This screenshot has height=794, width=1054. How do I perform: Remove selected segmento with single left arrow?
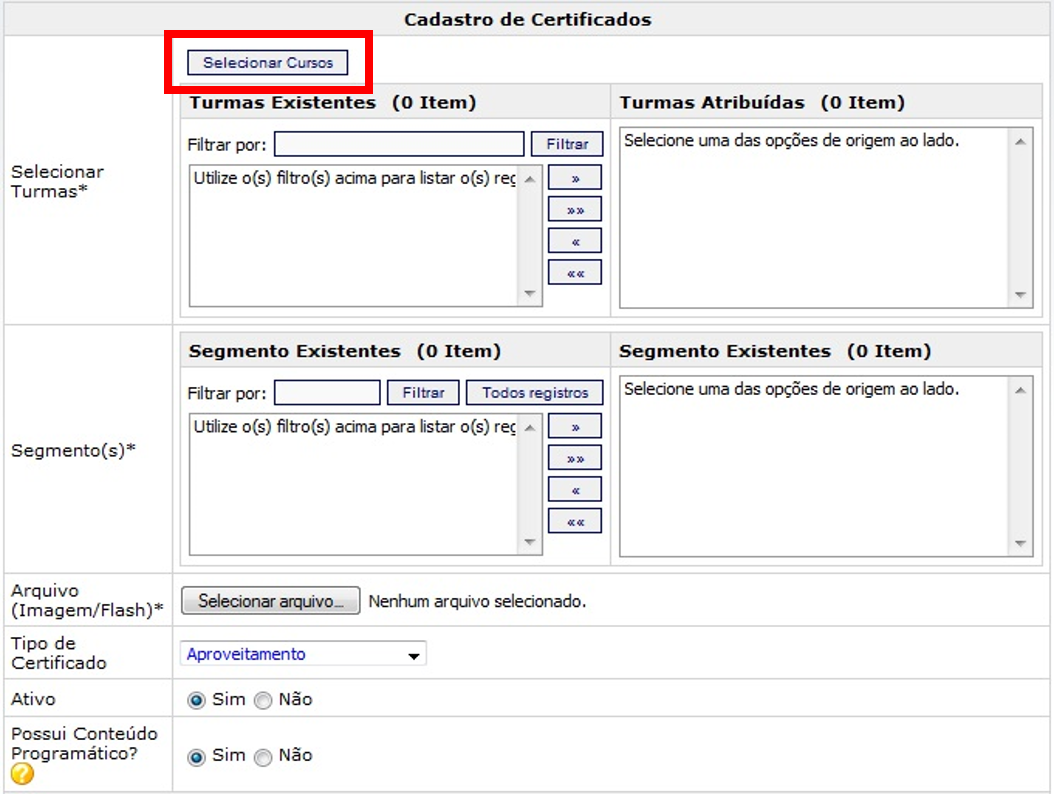point(575,490)
